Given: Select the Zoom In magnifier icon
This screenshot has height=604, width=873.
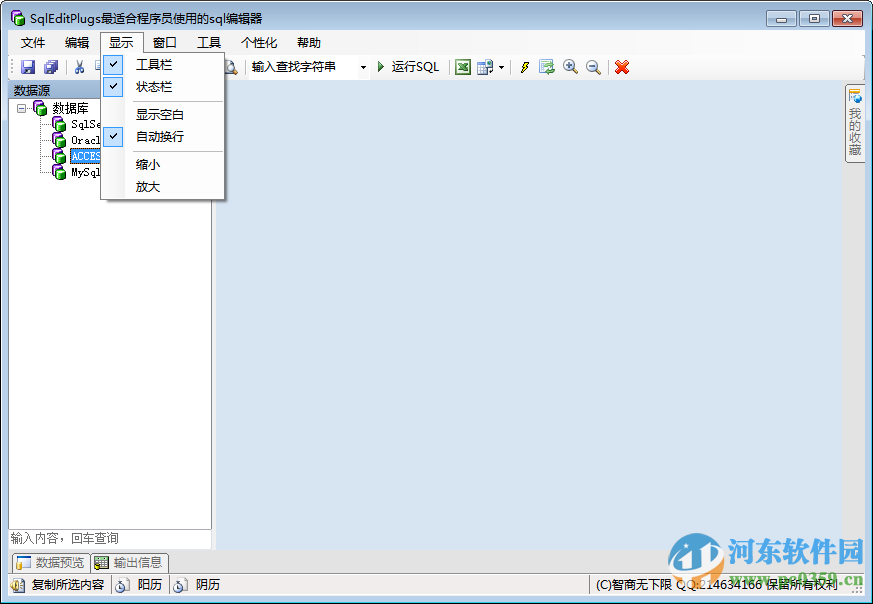Looking at the screenshot, I should click(x=570, y=67).
